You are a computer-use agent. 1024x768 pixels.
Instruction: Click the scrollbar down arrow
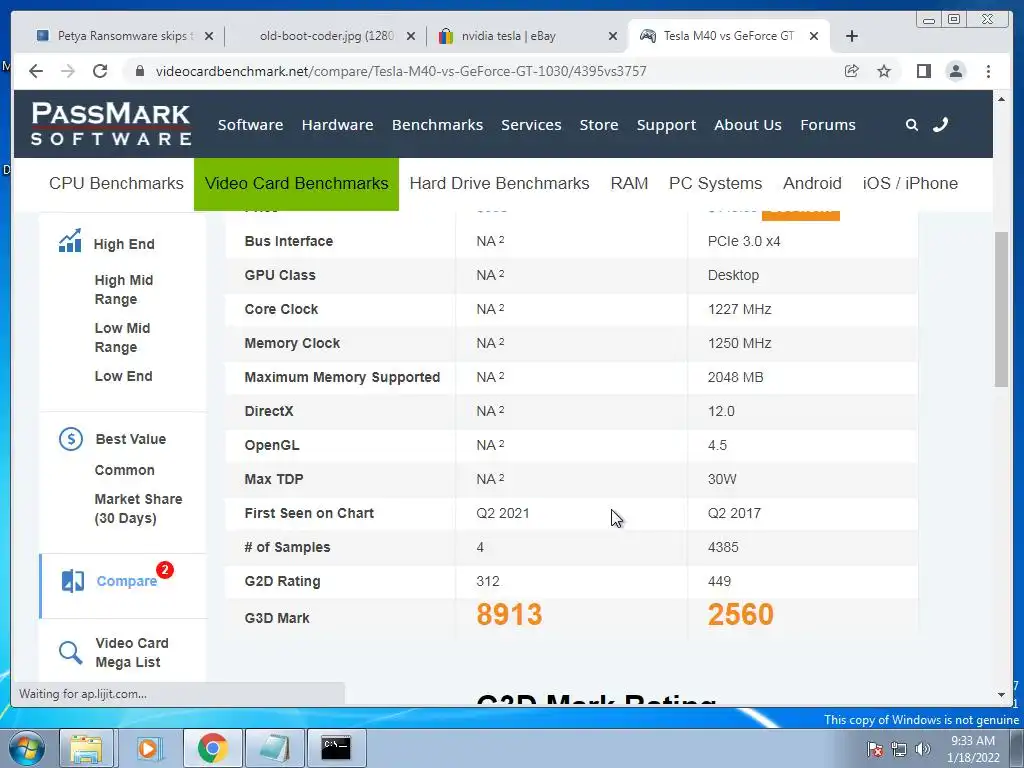point(1001,695)
